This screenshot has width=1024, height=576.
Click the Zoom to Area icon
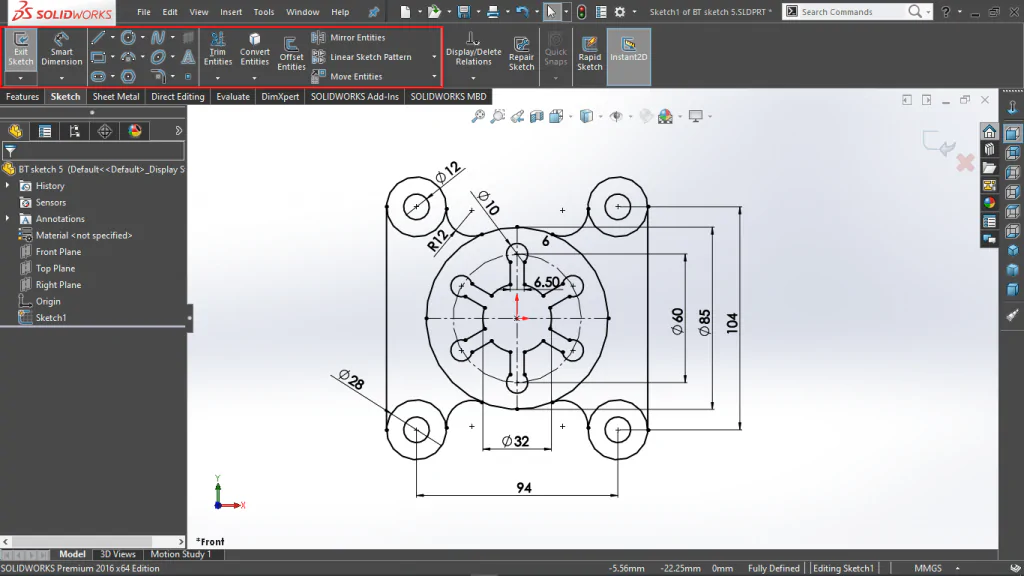[x=498, y=116]
